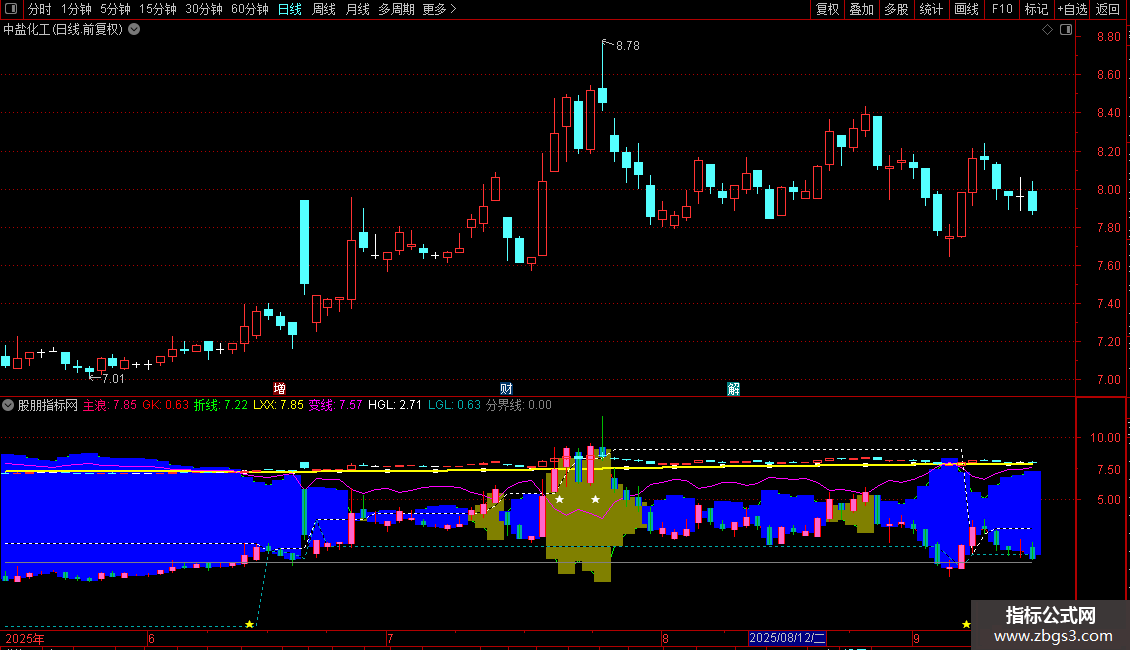Click the 10.00 indicator axis label
This screenshot has width=1130, height=650.
point(1105,437)
